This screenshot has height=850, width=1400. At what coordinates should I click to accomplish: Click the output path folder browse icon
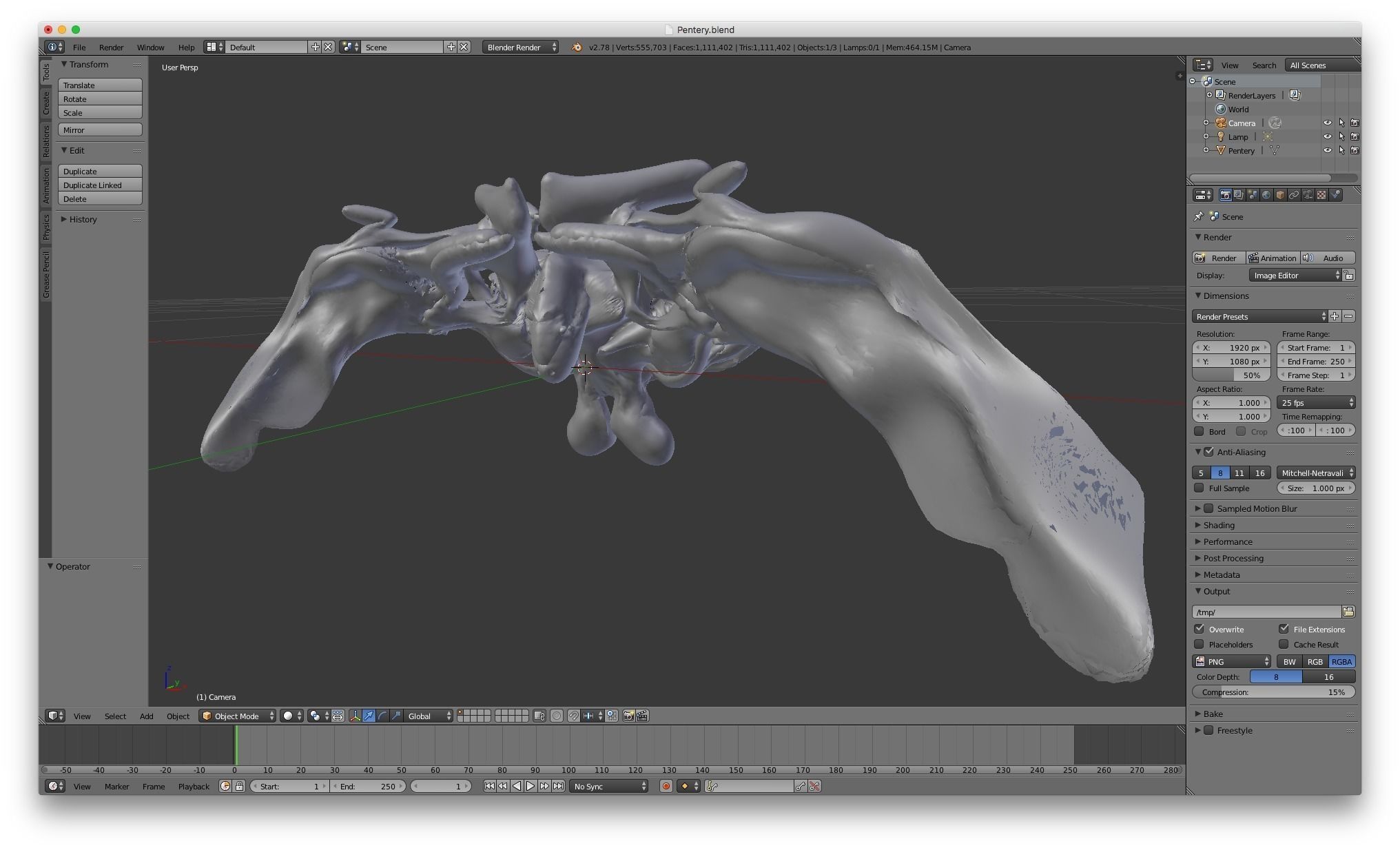click(x=1348, y=612)
